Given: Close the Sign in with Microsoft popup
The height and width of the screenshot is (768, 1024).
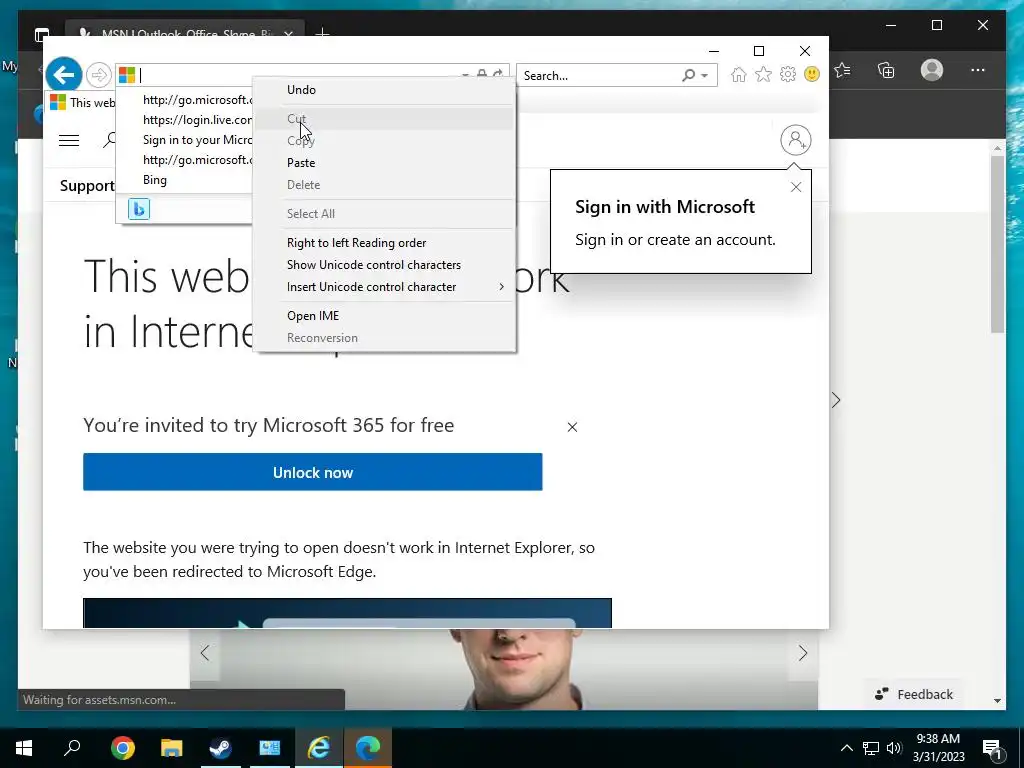Looking at the screenshot, I should point(795,187).
